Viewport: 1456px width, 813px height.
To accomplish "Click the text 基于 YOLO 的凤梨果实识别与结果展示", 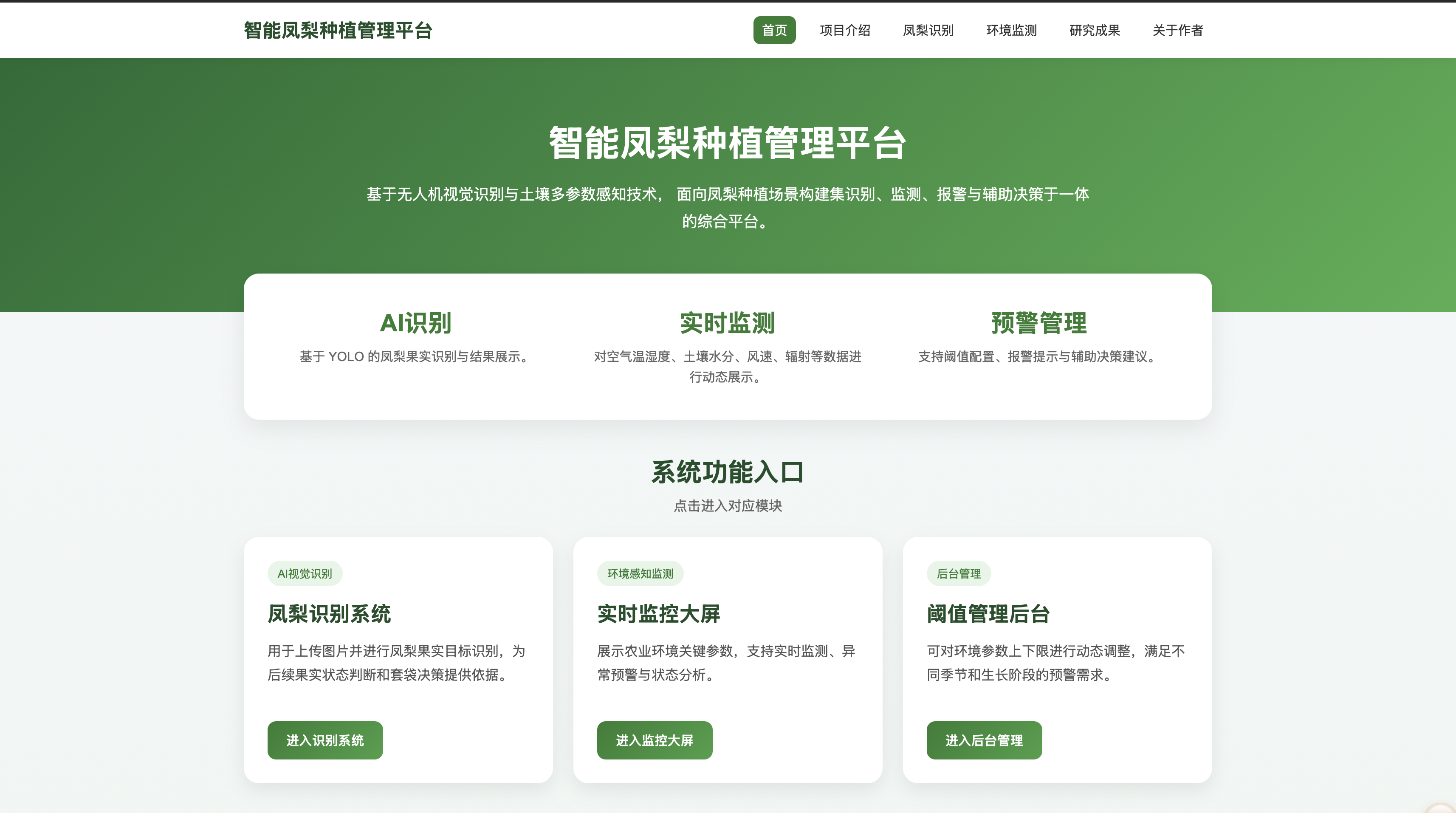I will coord(415,356).
